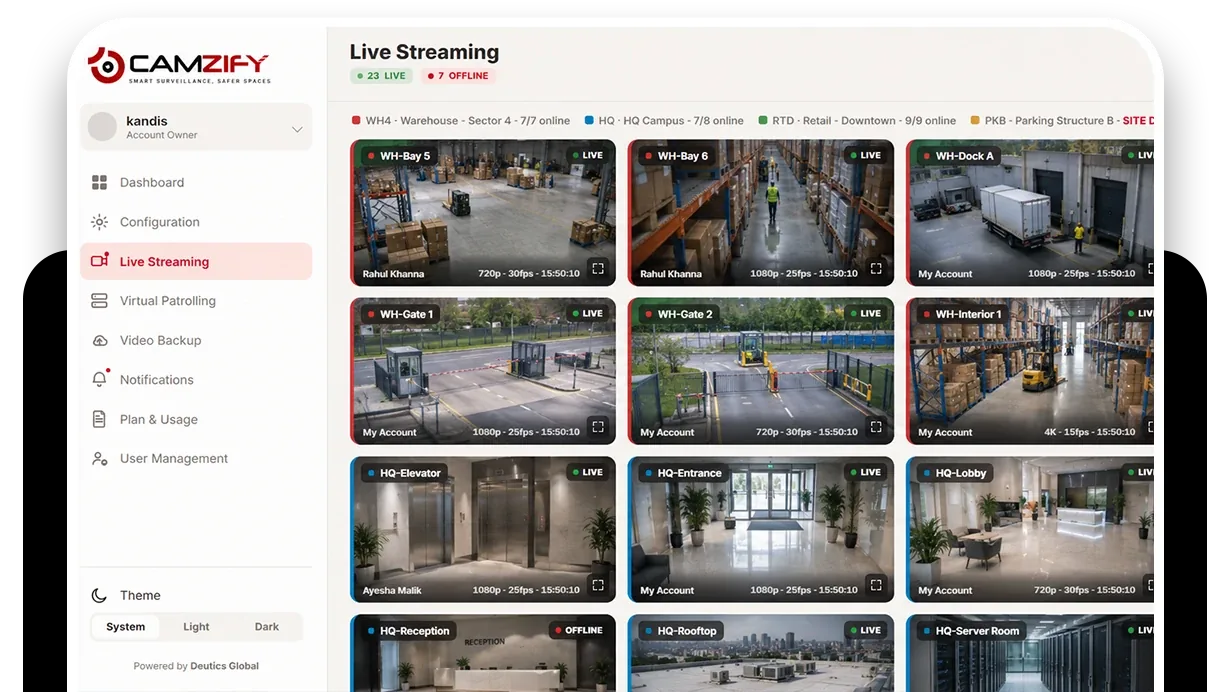
Task: Open Video Backup menu item
Action: 196,340
